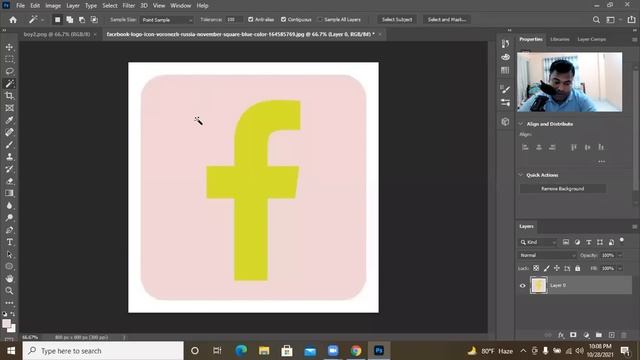The height and width of the screenshot is (360, 640).
Task: Select the Eyedropper tool
Action: point(9,120)
